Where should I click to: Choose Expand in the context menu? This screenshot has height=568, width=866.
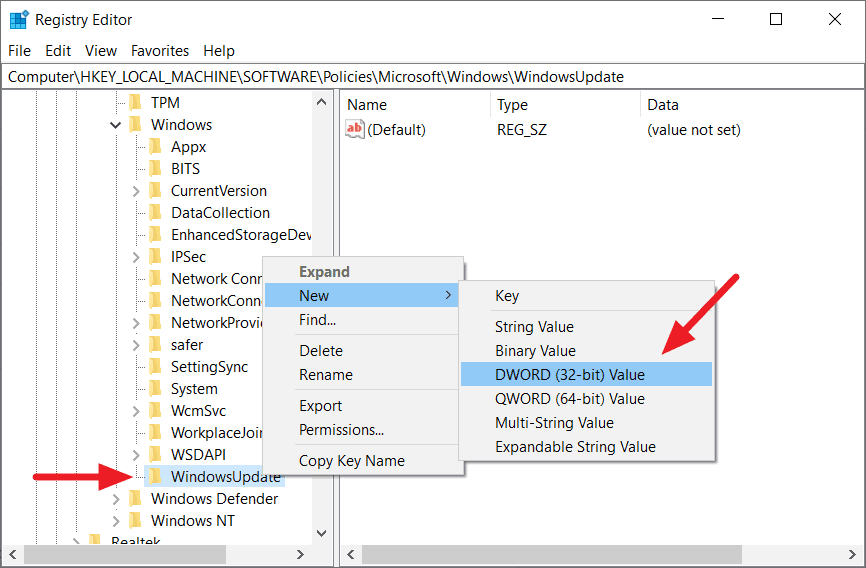pyautogui.click(x=362, y=272)
